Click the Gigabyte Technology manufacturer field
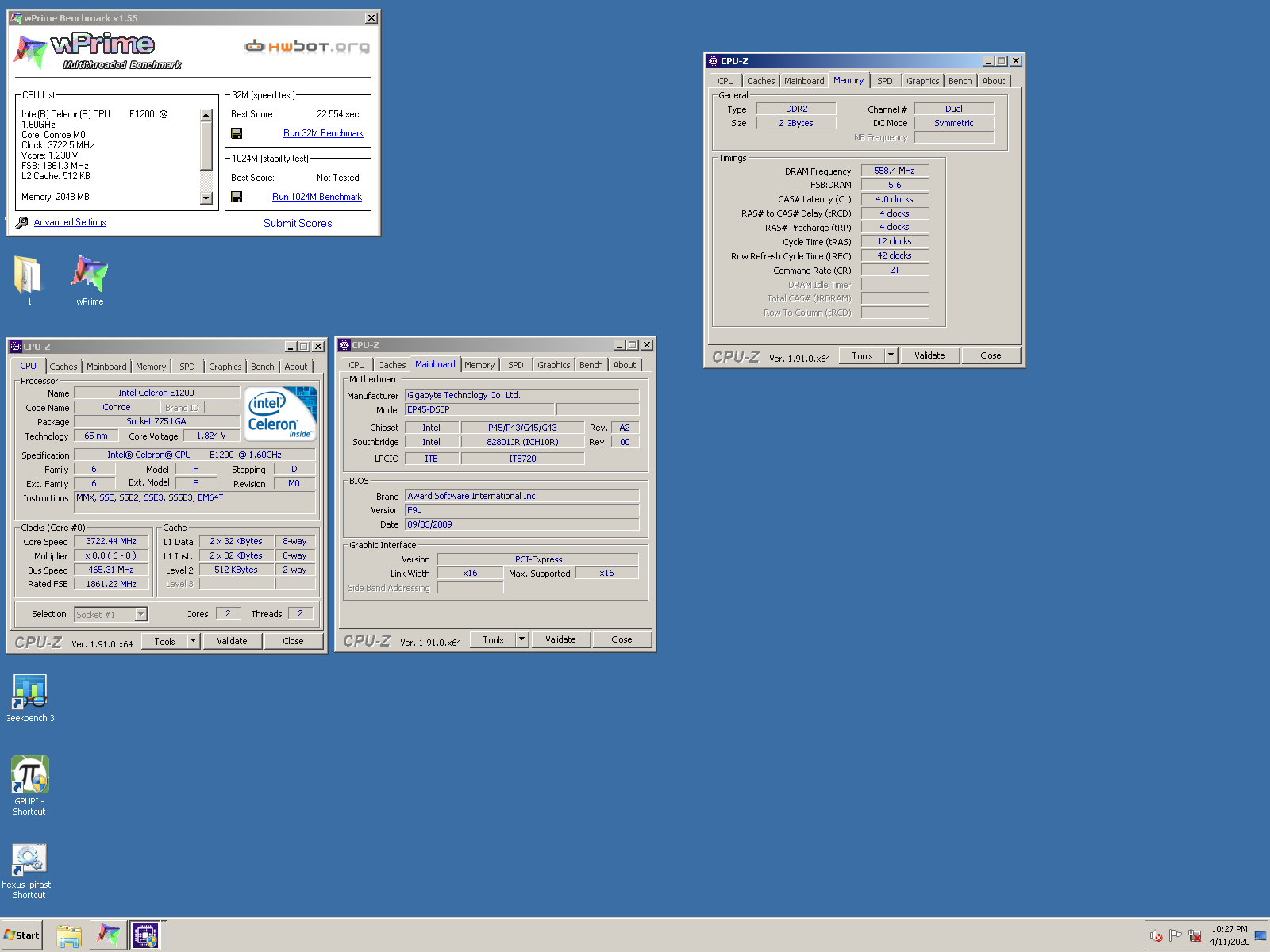 [x=521, y=395]
